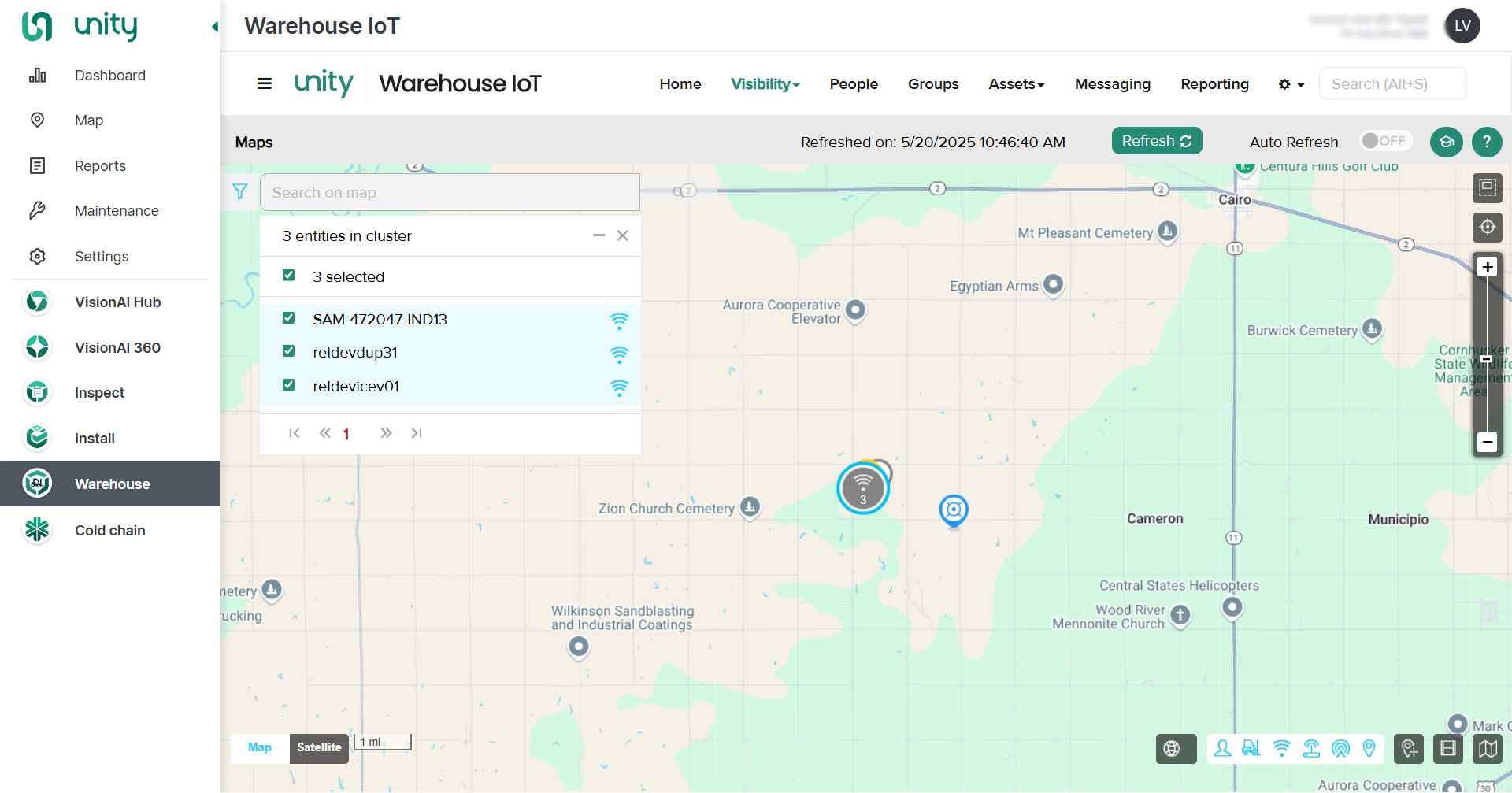Open the Messaging menu item

1113,84
